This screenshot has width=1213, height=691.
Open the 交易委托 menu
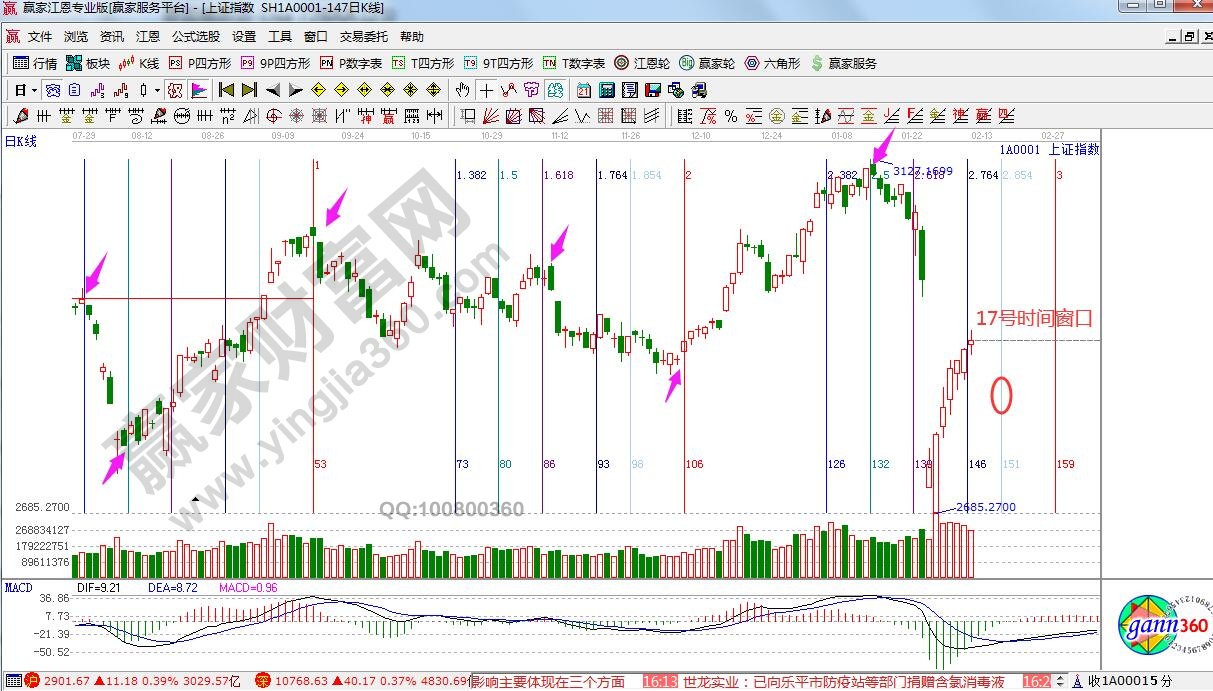pos(364,37)
